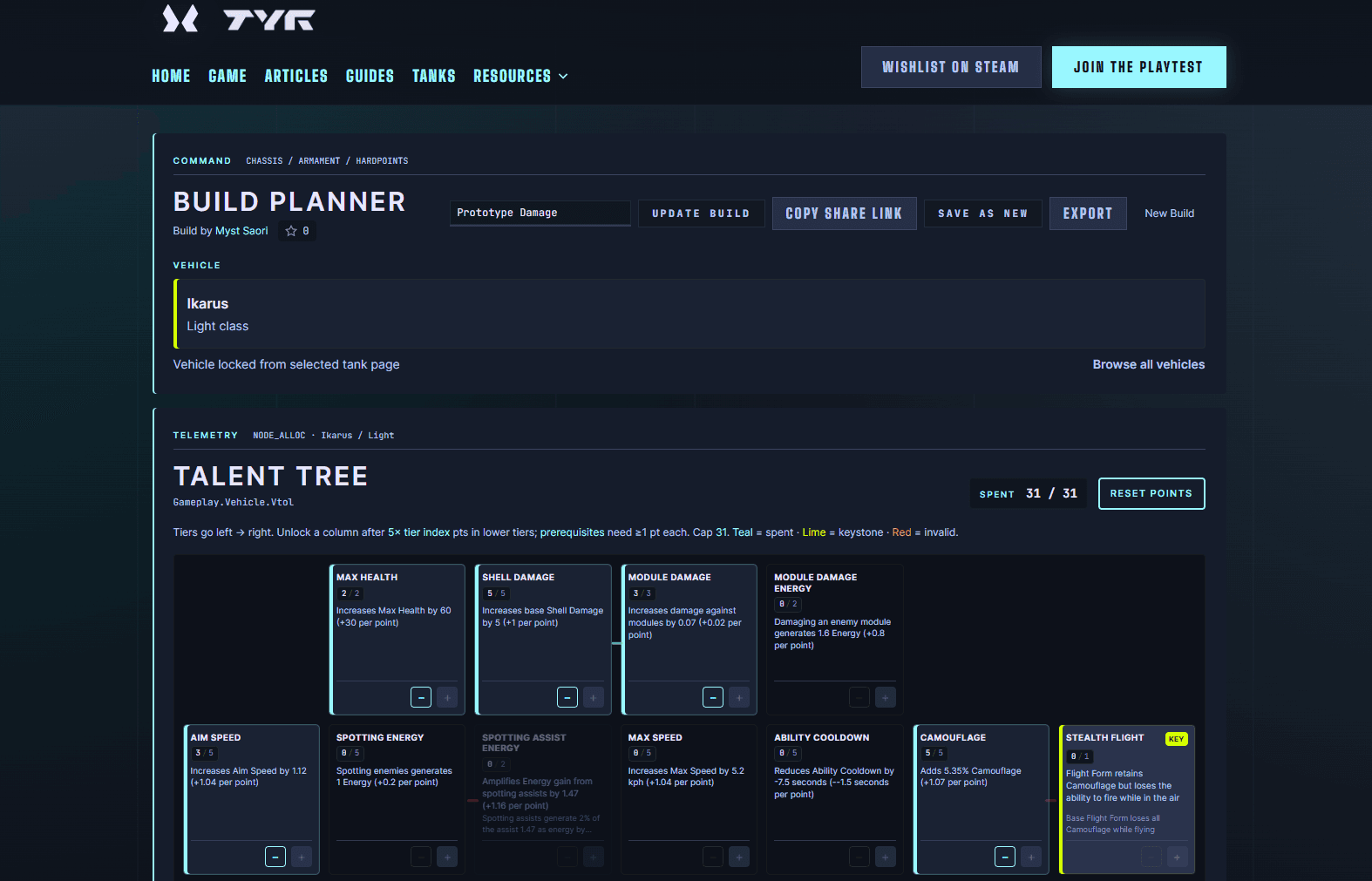The width and height of the screenshot is (1372, 881).
Task: Expand the Resources dropdown menu
Action: pyautogui.click(x=520, y=76)
